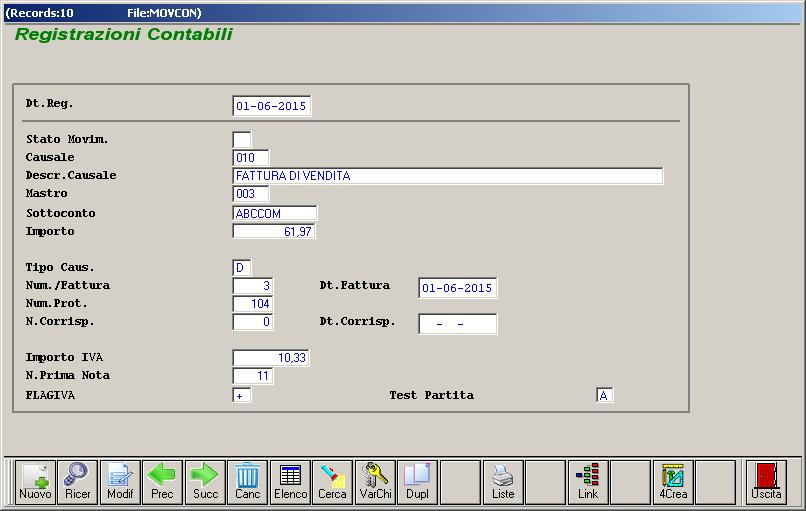Click the empty Stato Movim. box
This screenshot has width=806, height=511.
pos(242,139)
